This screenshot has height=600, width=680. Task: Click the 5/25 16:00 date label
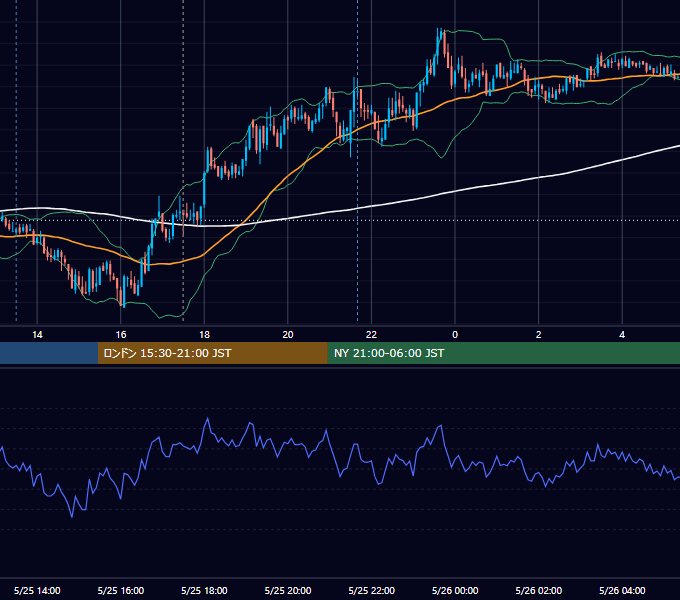(121, 590)
